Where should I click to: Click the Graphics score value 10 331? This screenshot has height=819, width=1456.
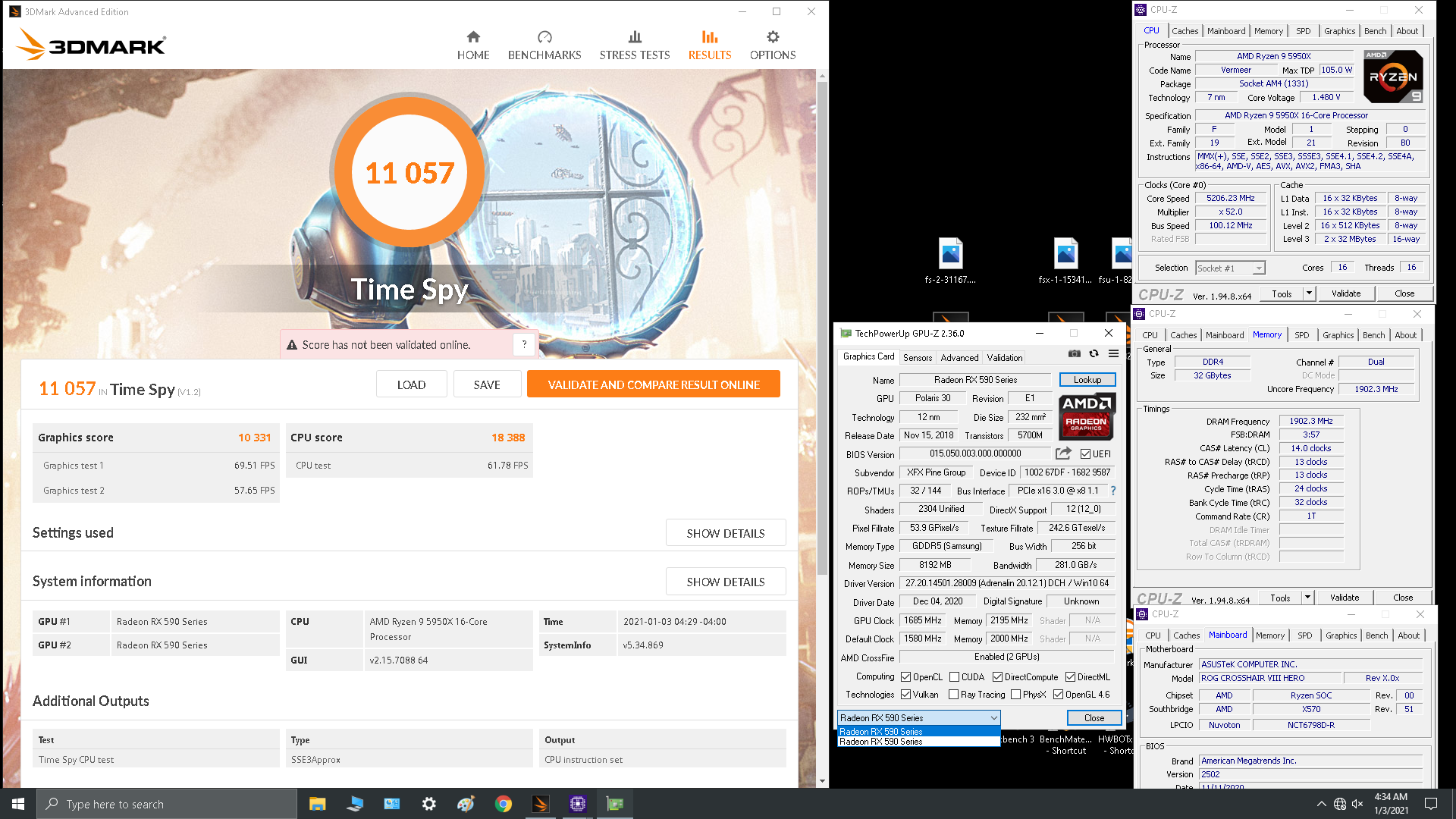click(254, 438)
